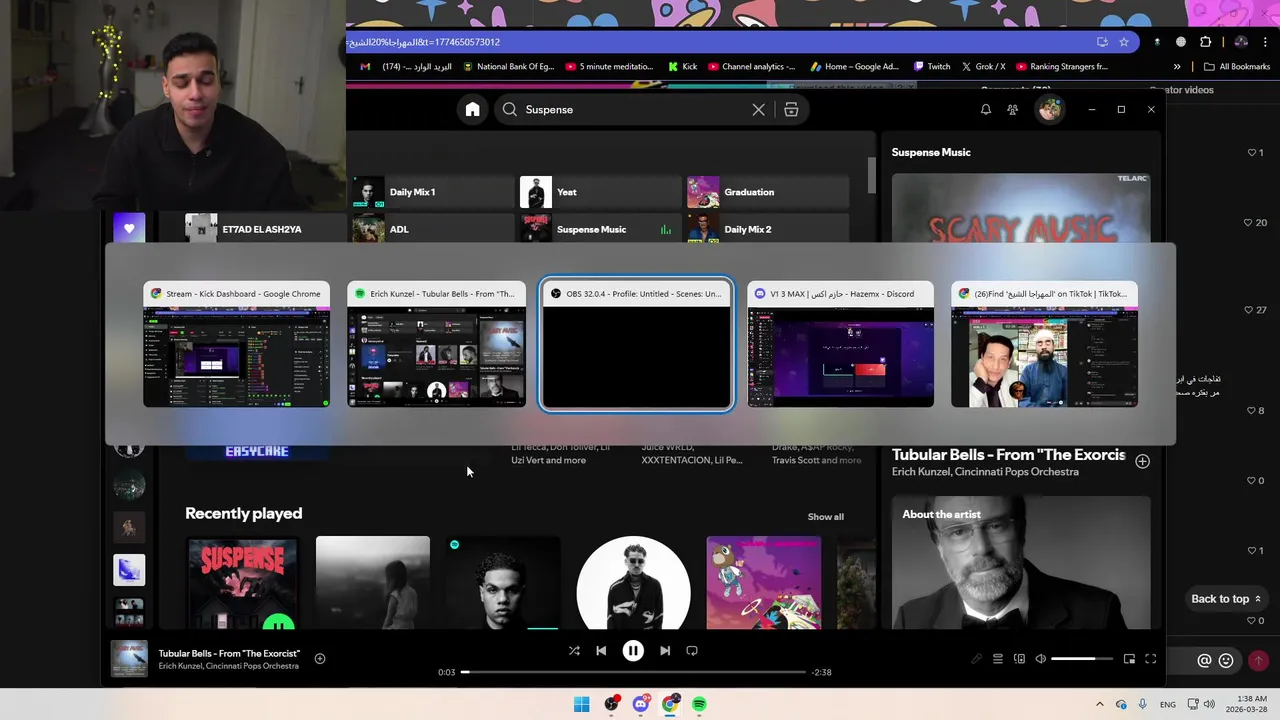
Task: Open Spotify What's New bell
Action: coord(986,110)
